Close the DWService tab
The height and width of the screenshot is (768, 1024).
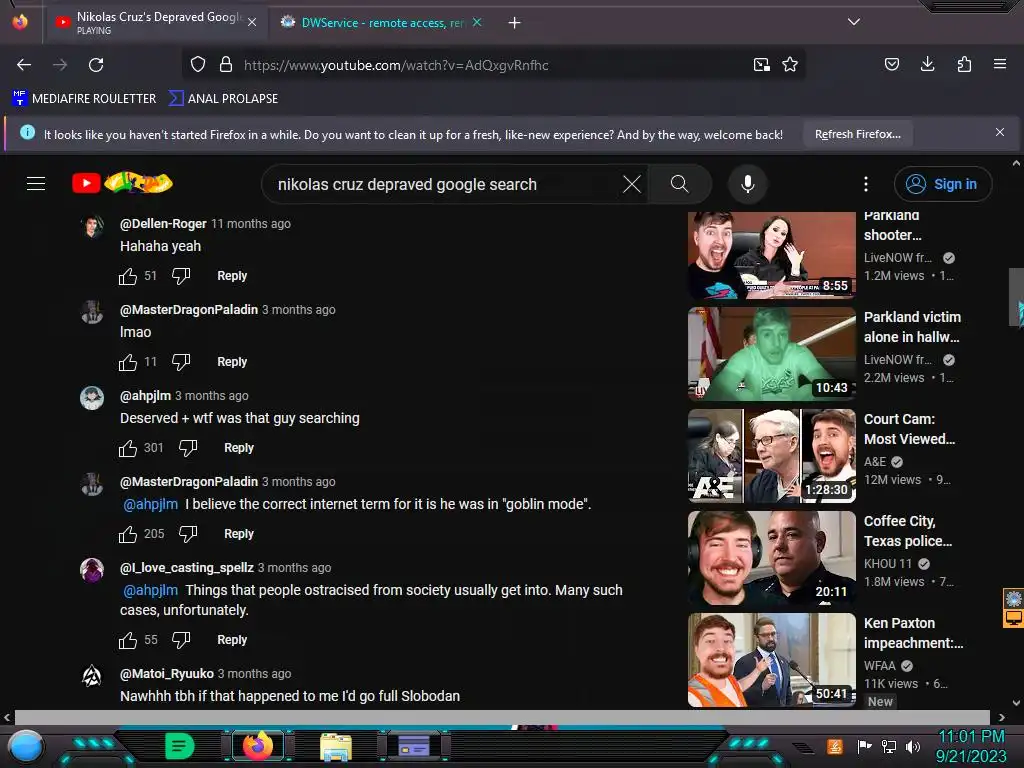[477, 22]
